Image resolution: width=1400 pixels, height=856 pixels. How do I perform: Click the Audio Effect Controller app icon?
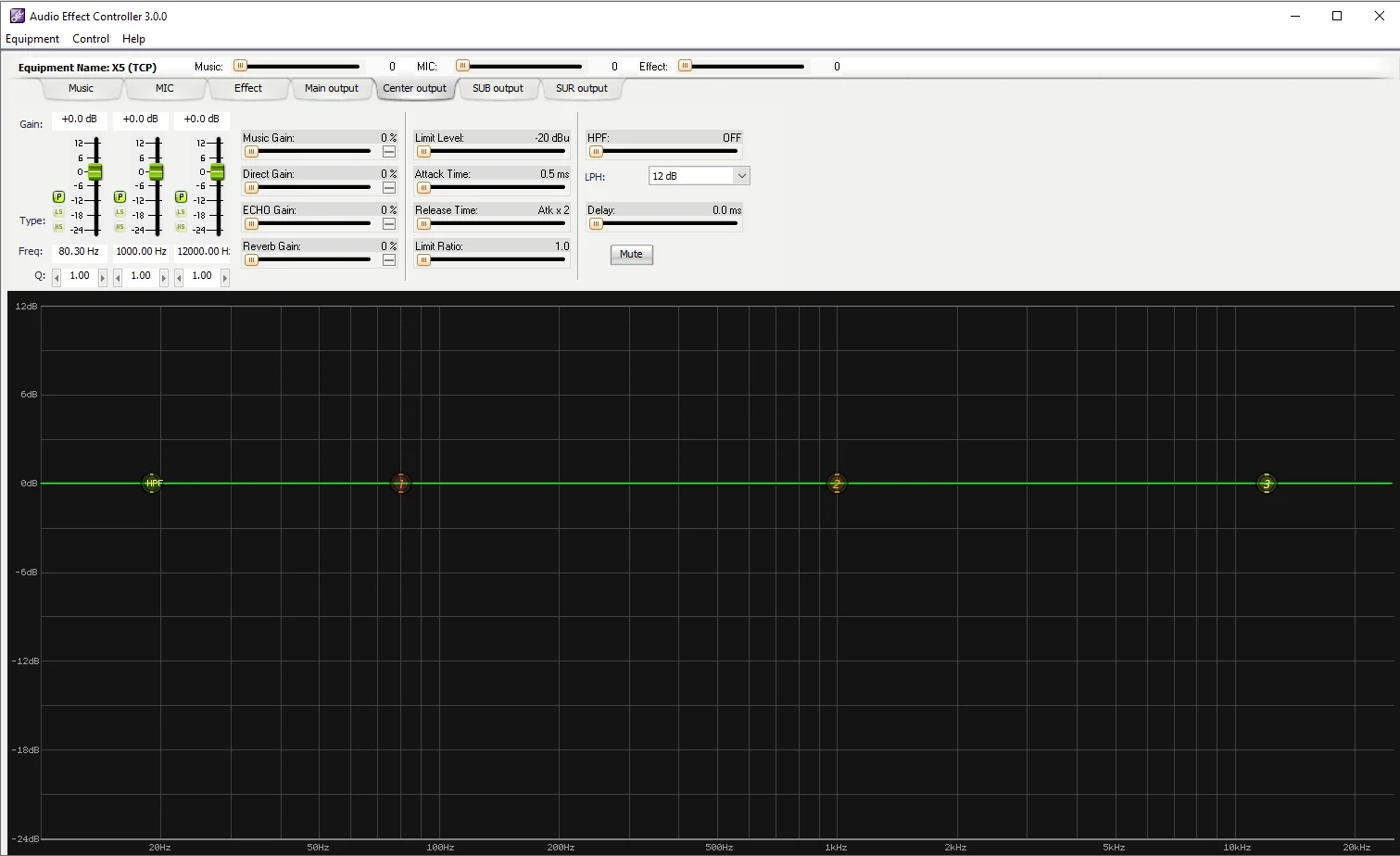[17, 16]
